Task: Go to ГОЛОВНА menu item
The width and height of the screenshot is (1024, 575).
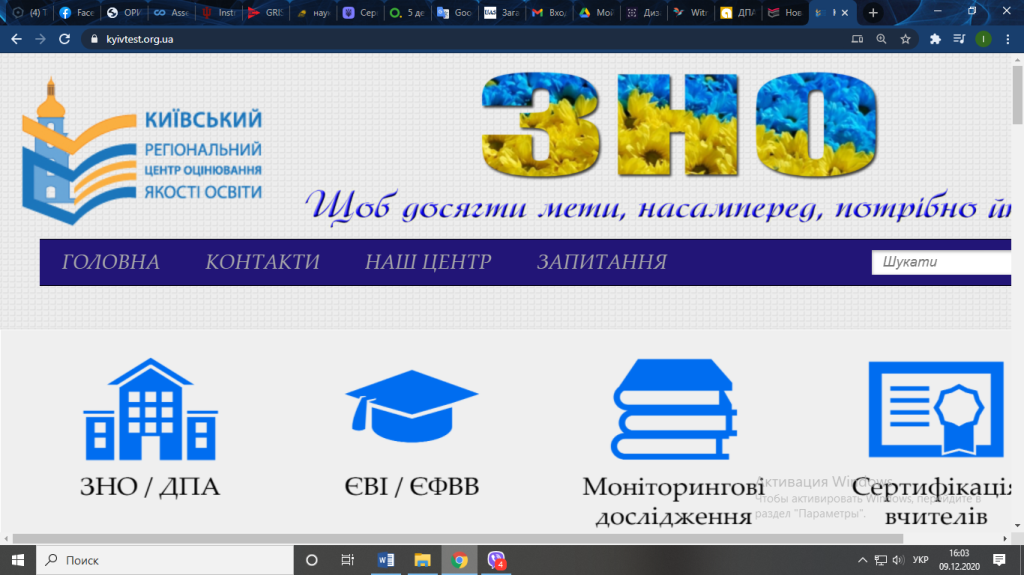Action: point(110,262)
